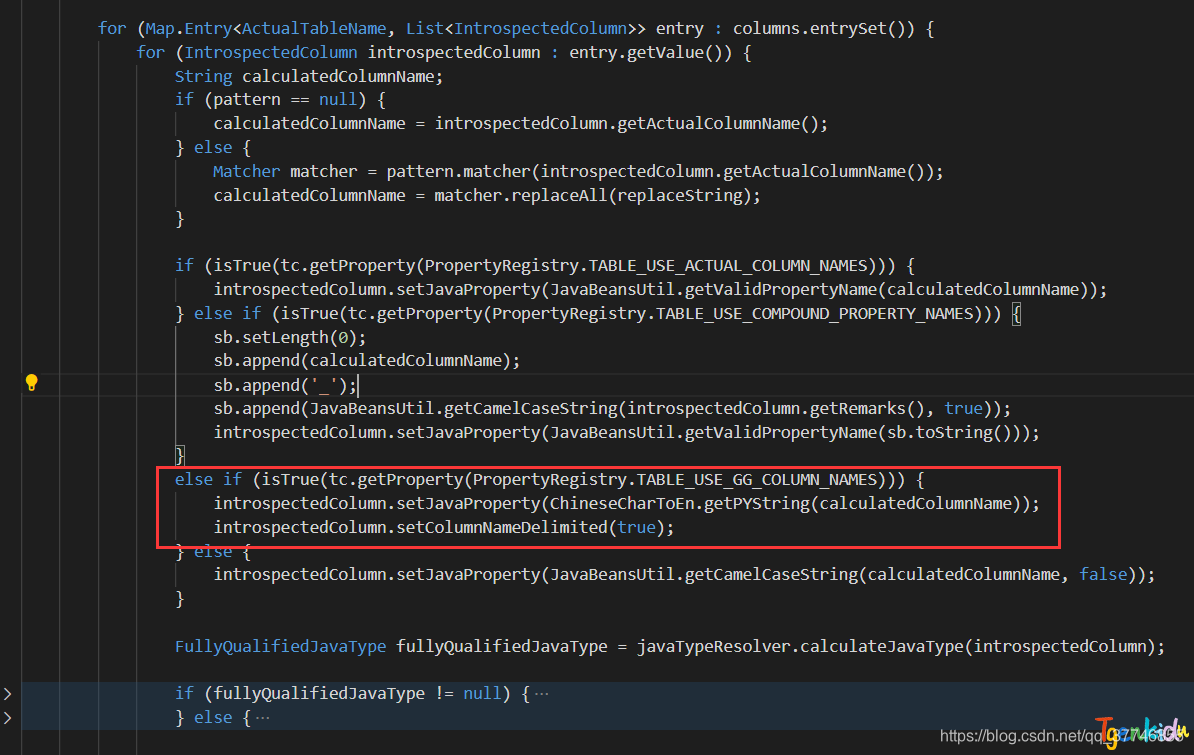Viewport: 1194px width, 755px height.
Task: Click 'setColumnNameDelimited(true);' line
Action: pos(535,527)
